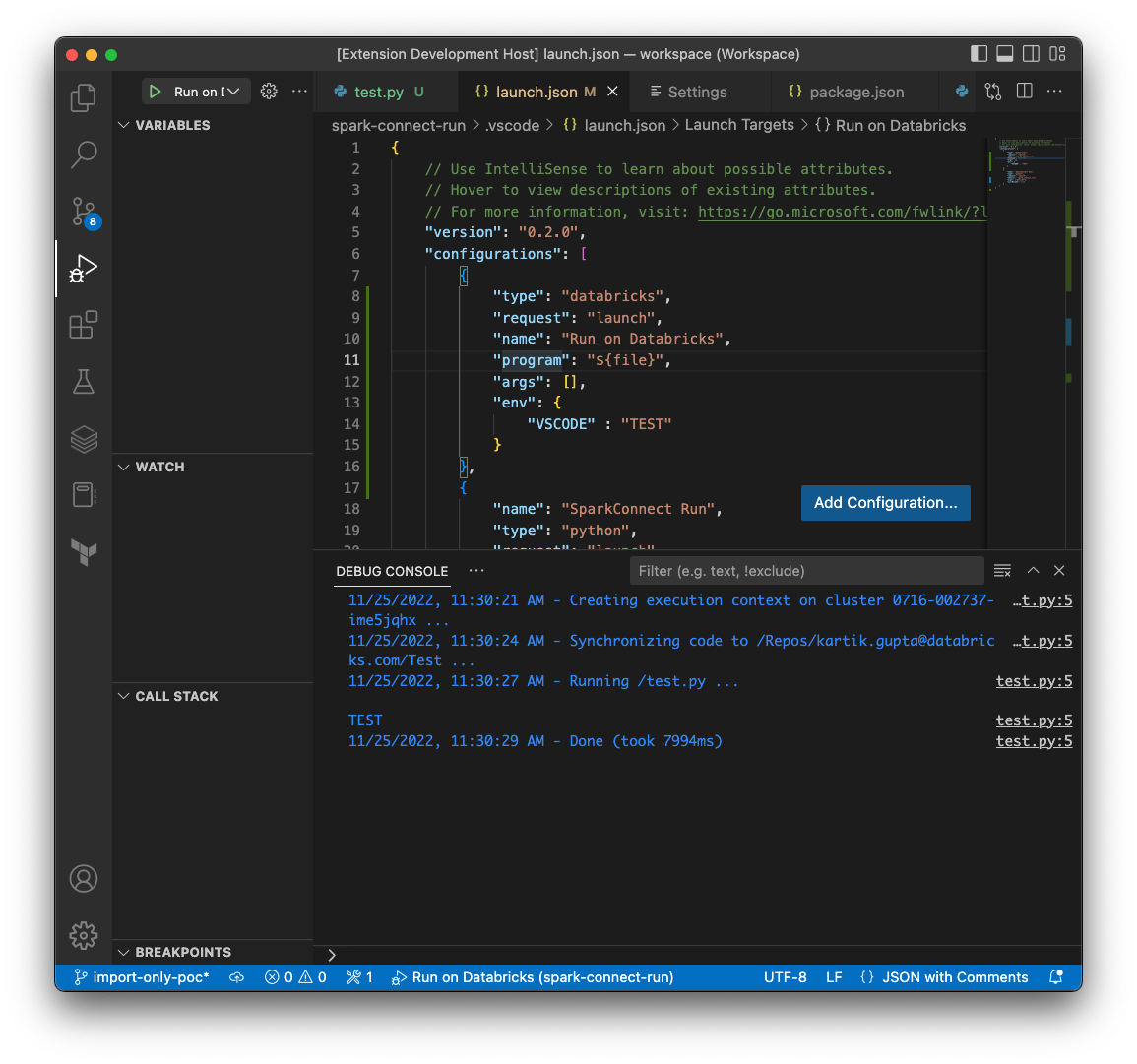Close the debug console panel

[1059, 571]
